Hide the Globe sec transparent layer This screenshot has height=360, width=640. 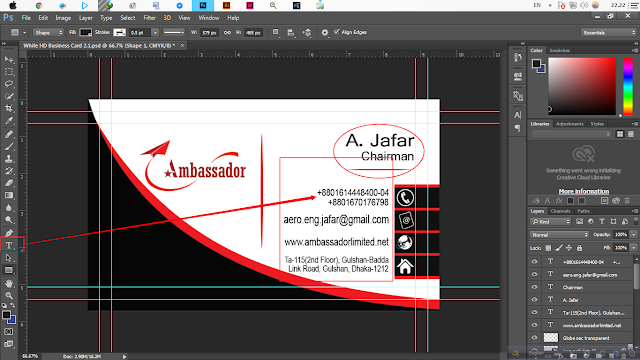pos(534,338)
